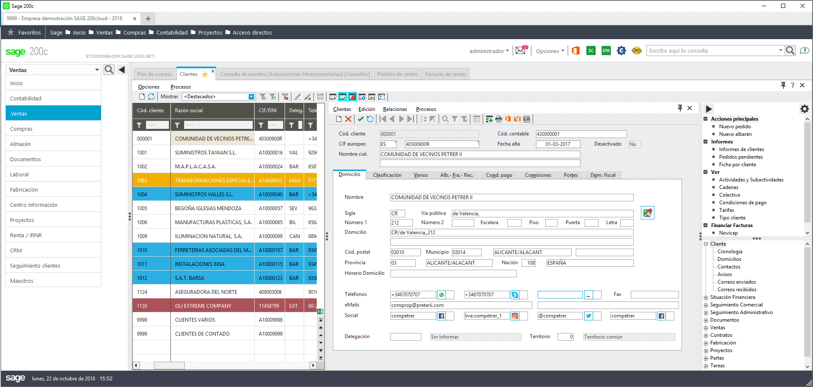The height and width of the screenshot is (387, 813).
Task: Go to previous record arrow
Action: click(391, 119)
